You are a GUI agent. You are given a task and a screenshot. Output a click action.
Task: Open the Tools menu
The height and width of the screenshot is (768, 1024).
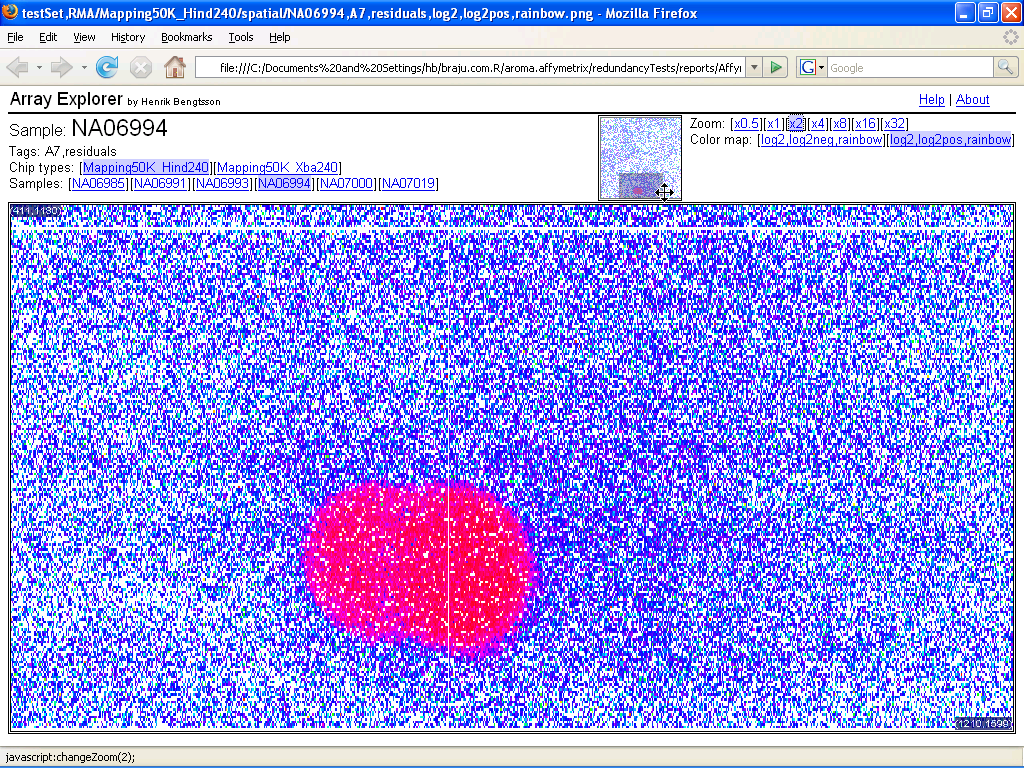tap(241, 37)
